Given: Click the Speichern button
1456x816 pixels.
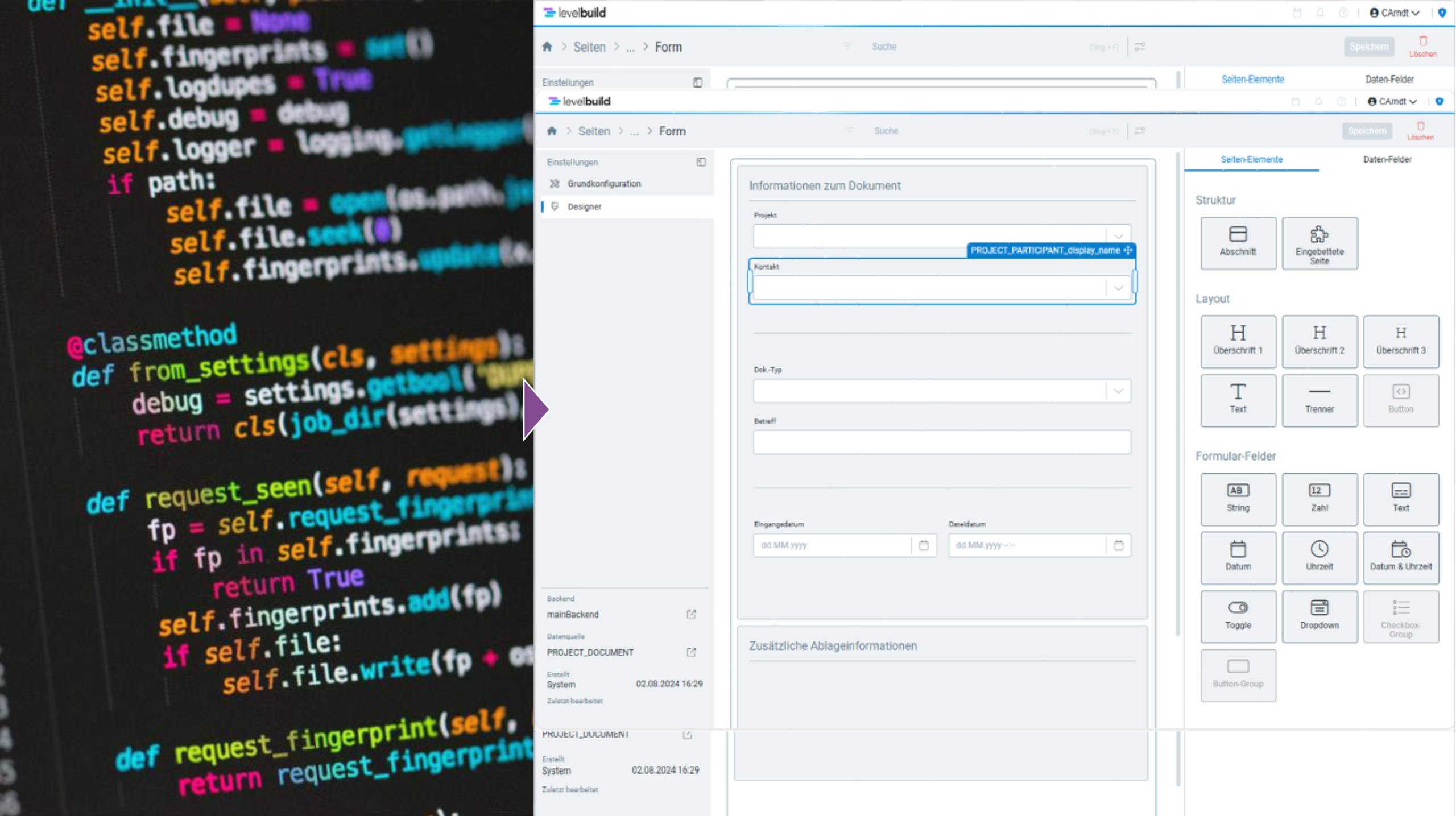Looking at the screenshot, I should [1366, 131].
